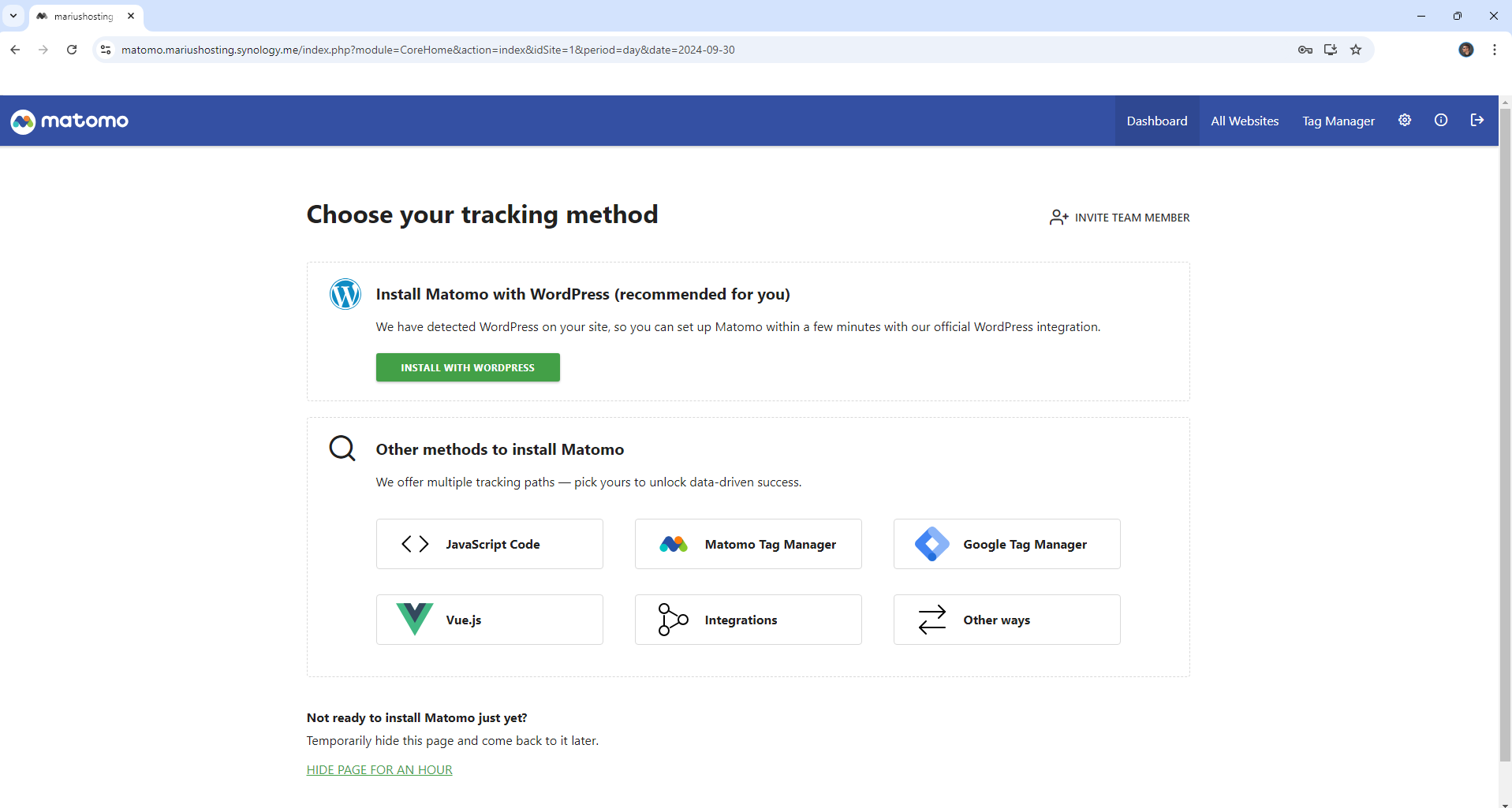Open All Websites in top menu
This screenshot has width=1512, height=808.
[1245, 121]
